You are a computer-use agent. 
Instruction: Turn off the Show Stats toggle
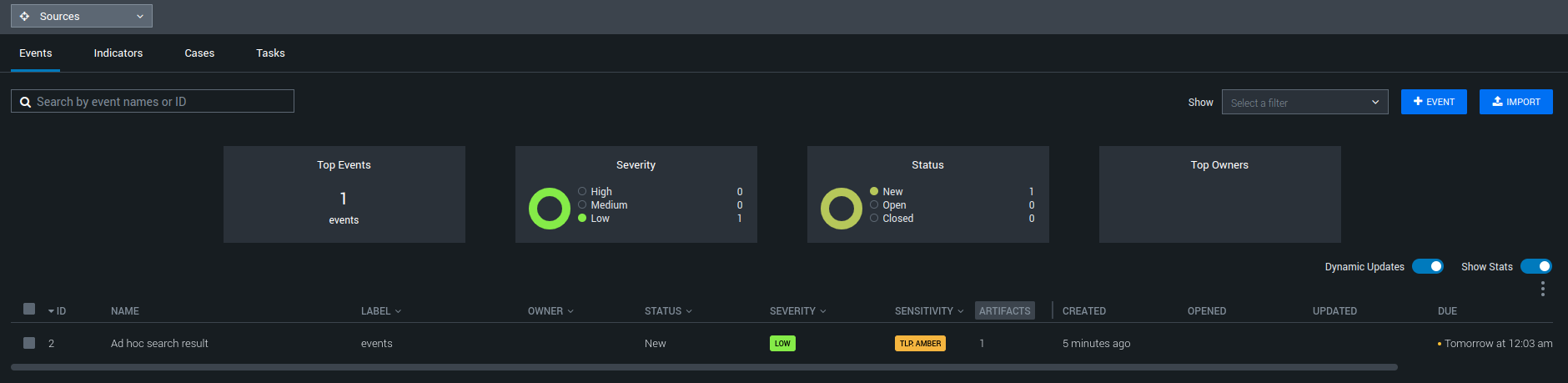[1535, 266]
